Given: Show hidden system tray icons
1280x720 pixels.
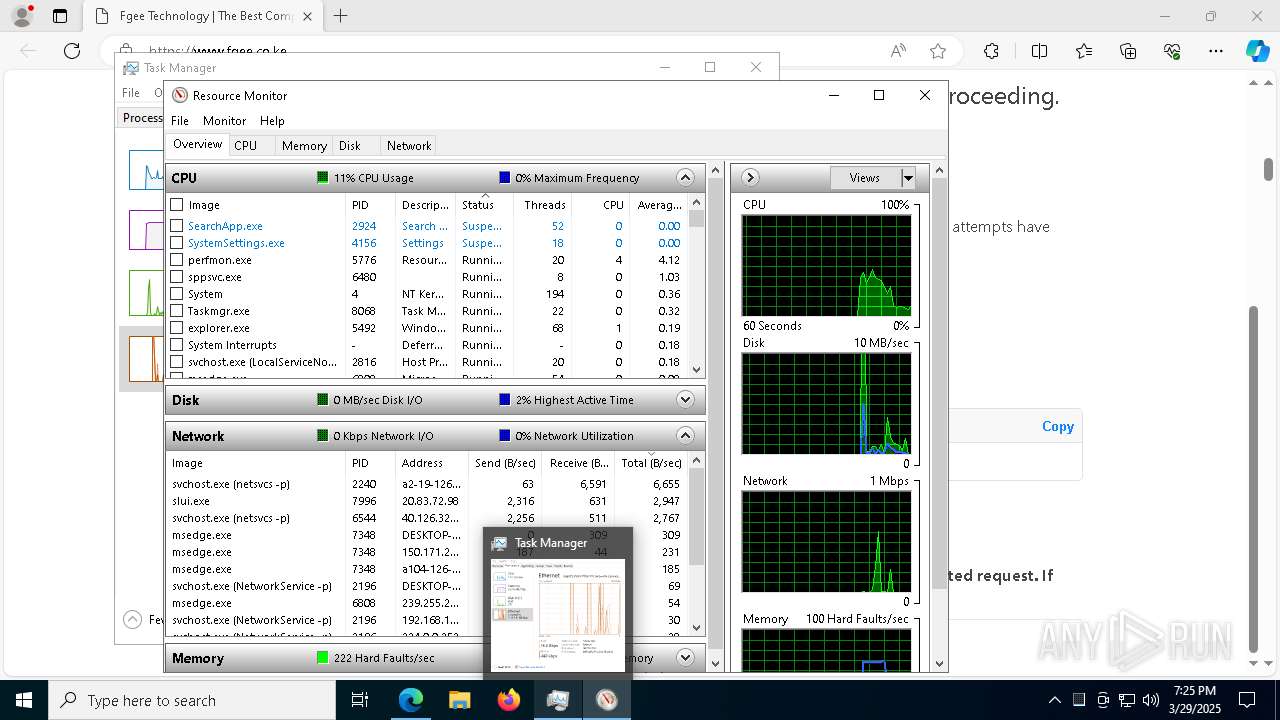Looking at the screenshot, I should tap(1054, 700).
